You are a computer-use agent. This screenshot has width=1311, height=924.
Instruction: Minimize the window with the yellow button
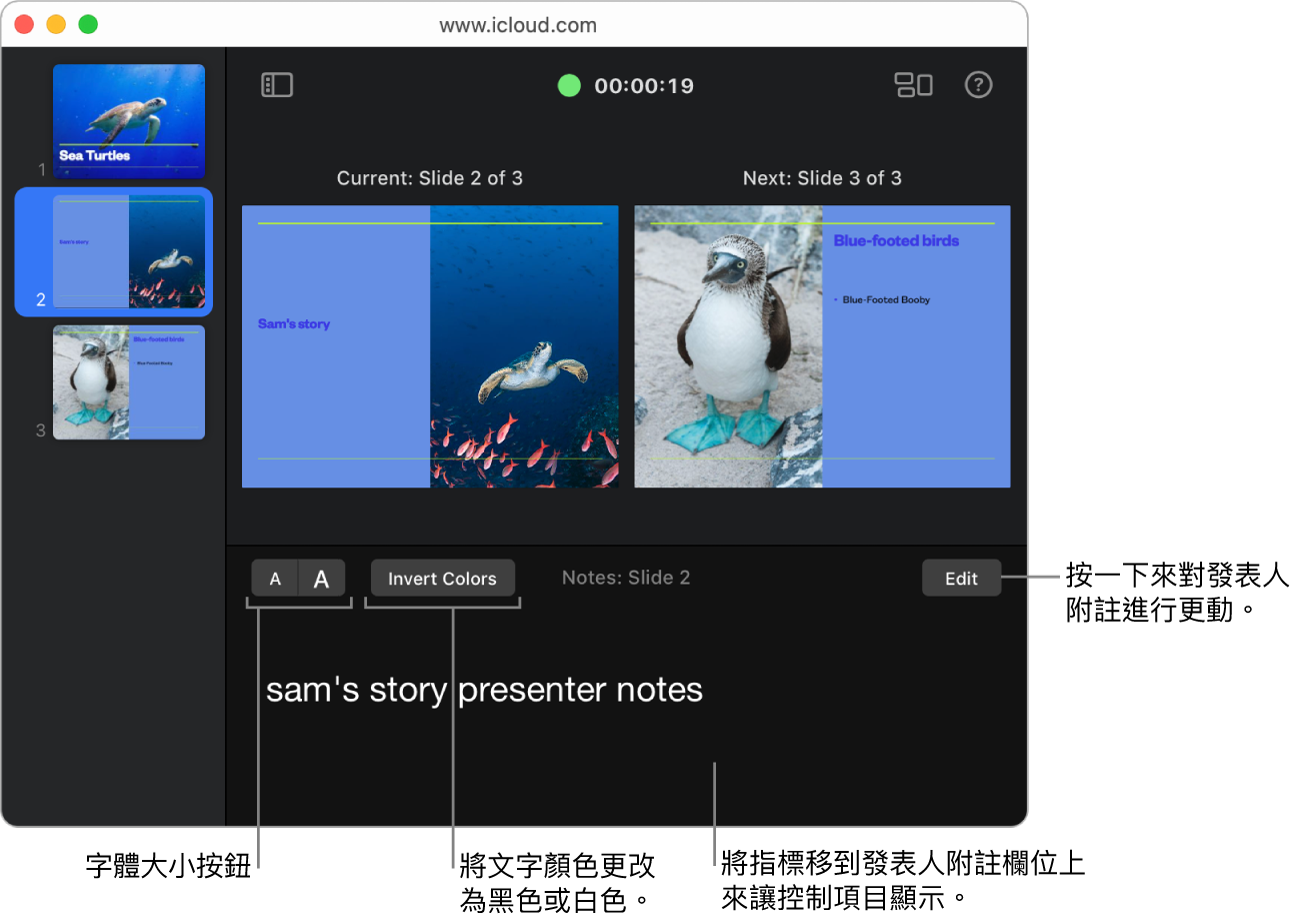56,24
